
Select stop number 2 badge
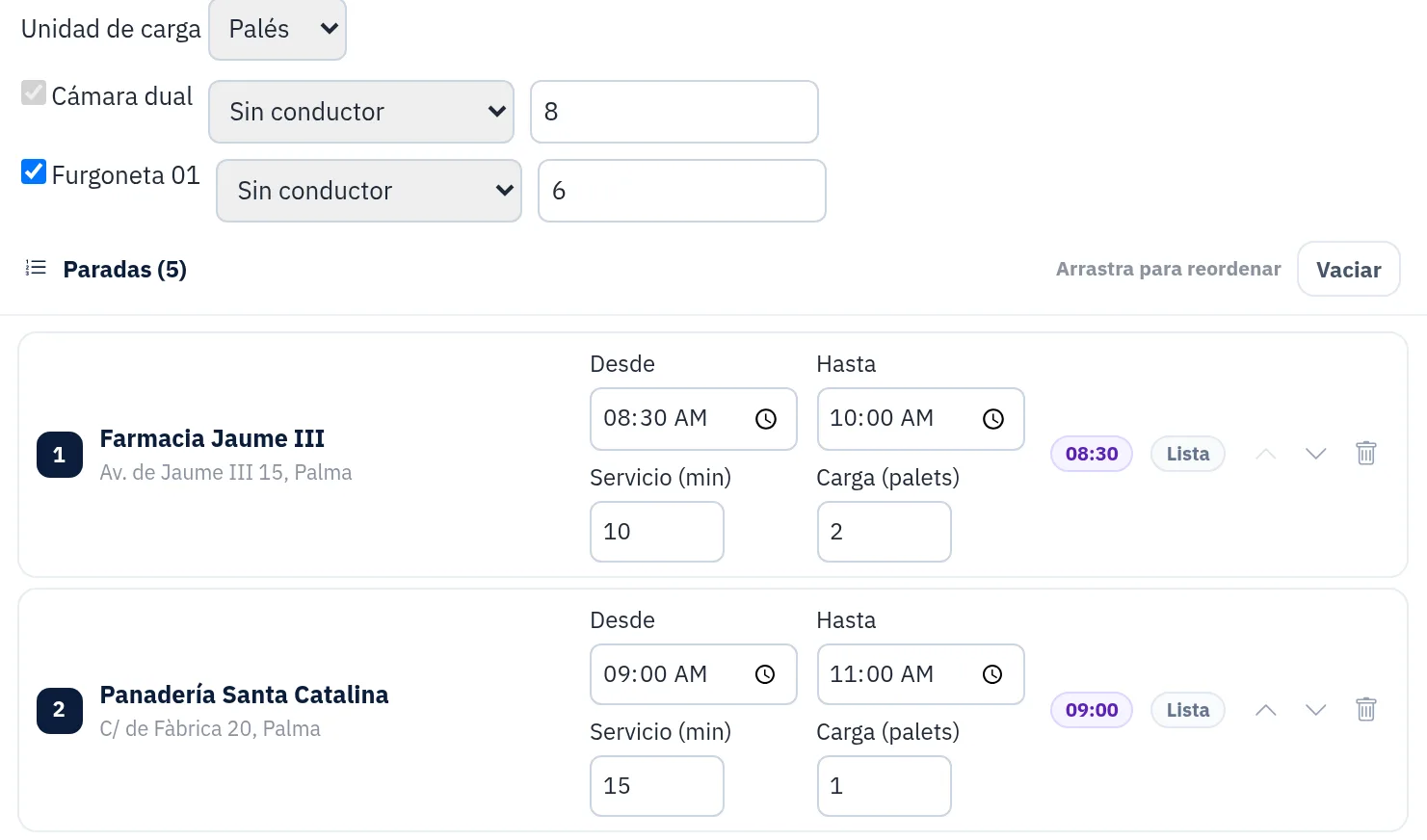click(60, 711)
